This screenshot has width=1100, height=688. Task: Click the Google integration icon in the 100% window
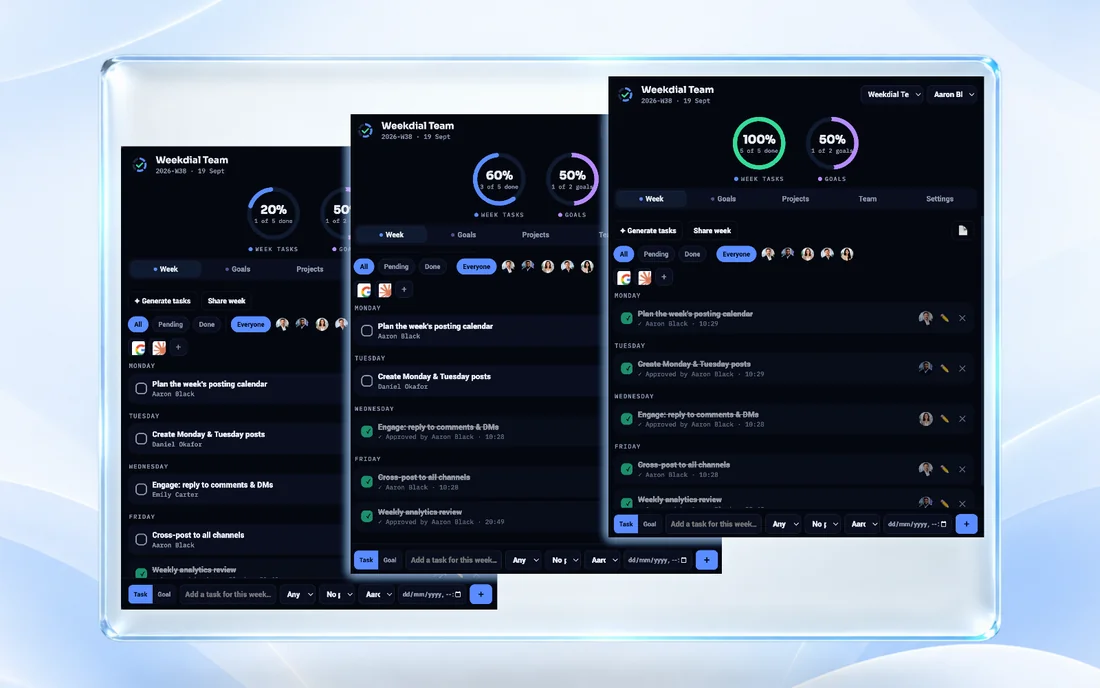point(624,278)
